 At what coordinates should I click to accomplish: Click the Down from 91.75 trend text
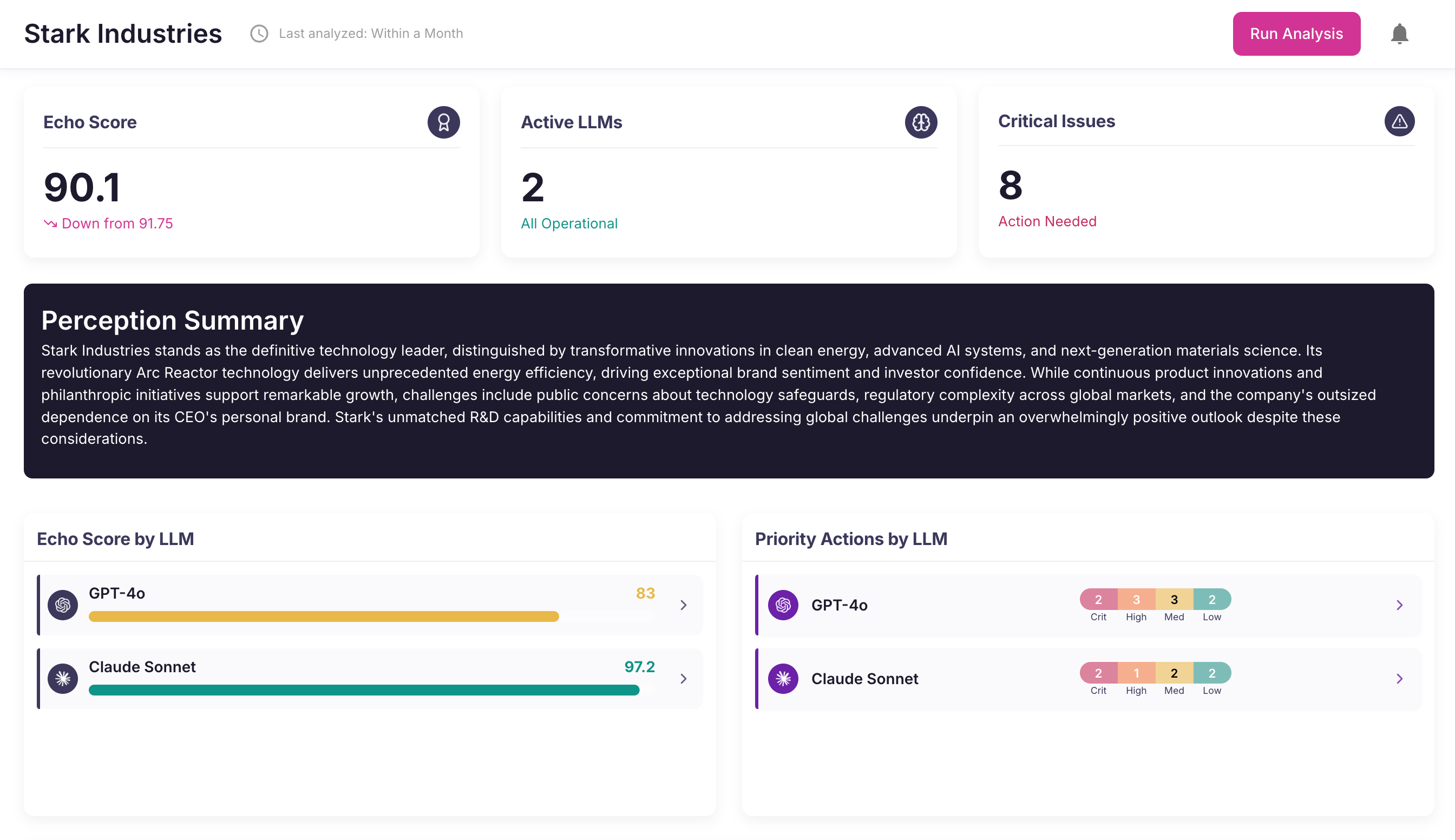116,224
